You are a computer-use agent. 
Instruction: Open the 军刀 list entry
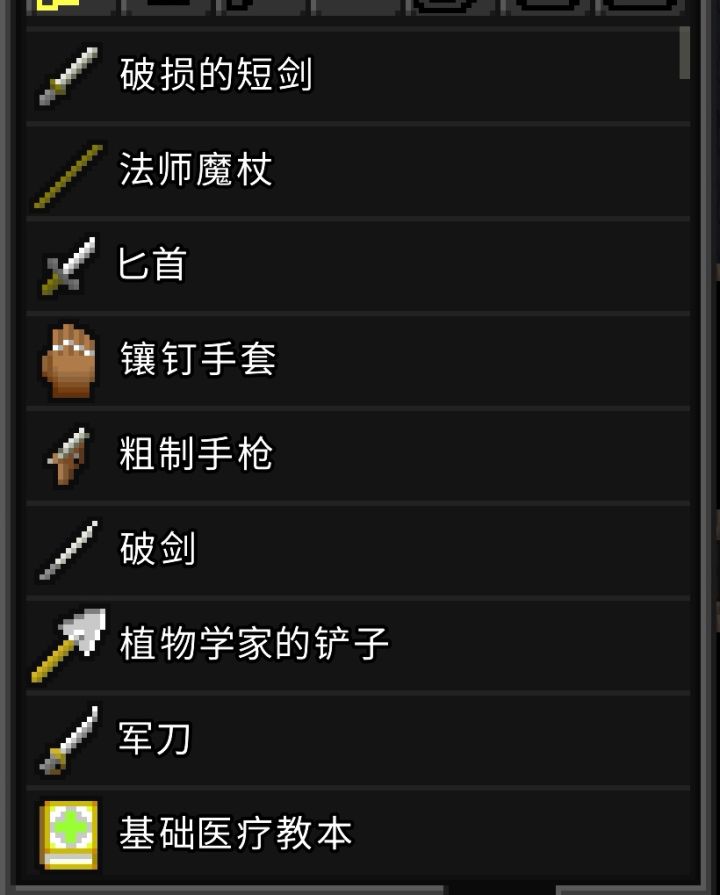pyautogui.click(x=358, y=739)
